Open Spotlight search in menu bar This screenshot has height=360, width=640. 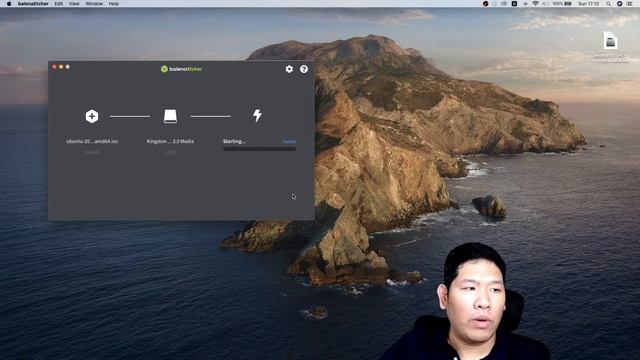coord(608,4)
